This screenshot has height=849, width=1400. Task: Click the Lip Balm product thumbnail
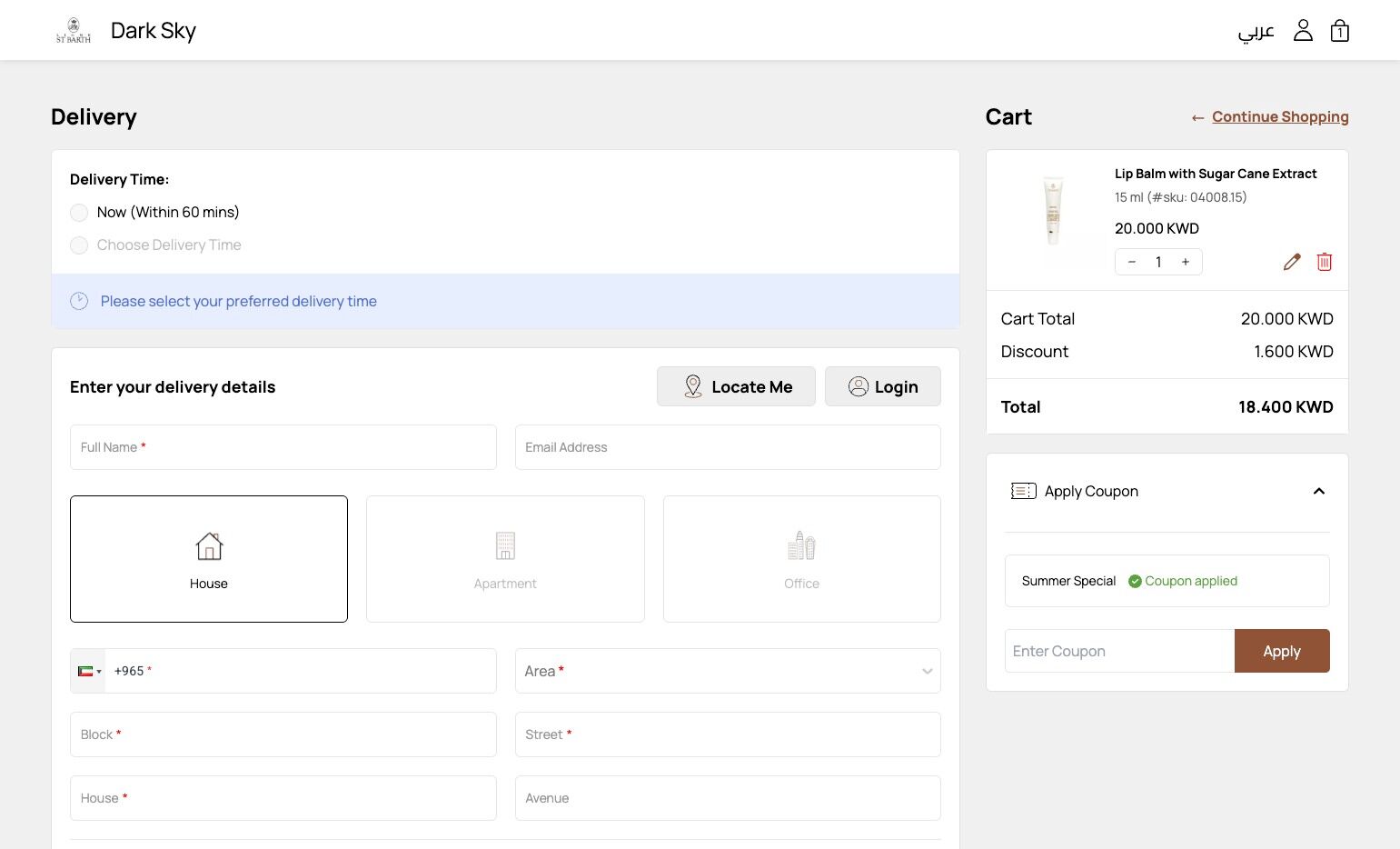pyautogui.click(x=1053, y=211)
